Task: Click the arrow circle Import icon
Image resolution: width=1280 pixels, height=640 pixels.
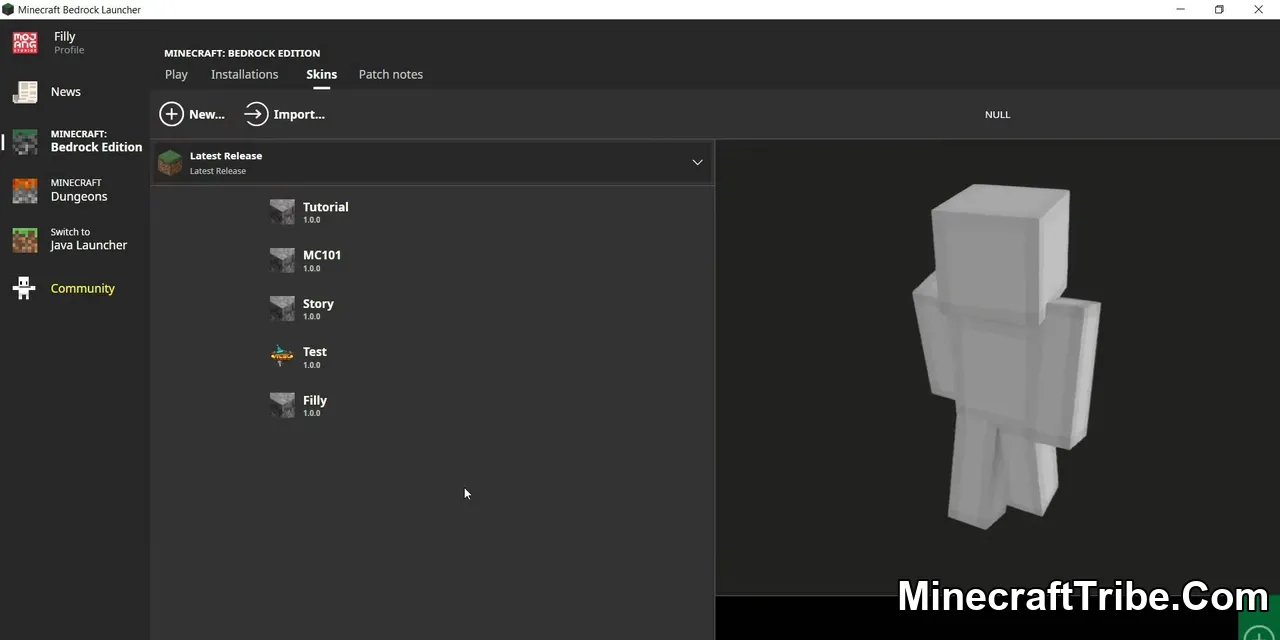Action: click(x=256, y=114)
